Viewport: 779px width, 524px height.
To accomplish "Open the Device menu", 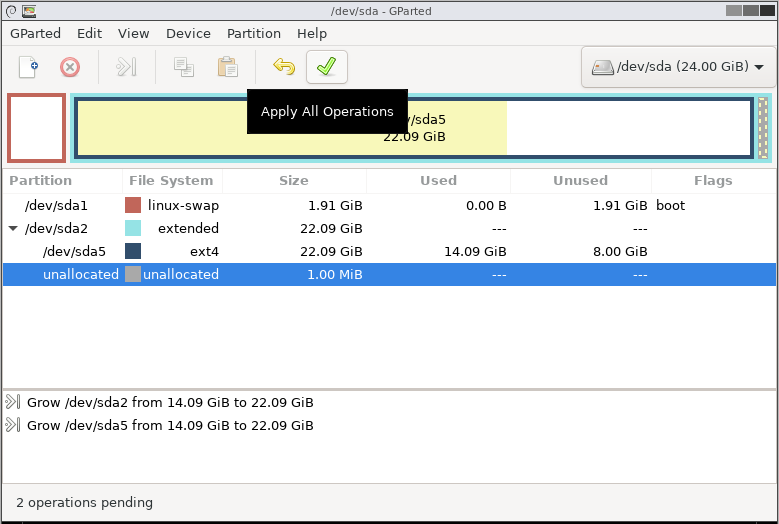I will click(x=188, y=33).
